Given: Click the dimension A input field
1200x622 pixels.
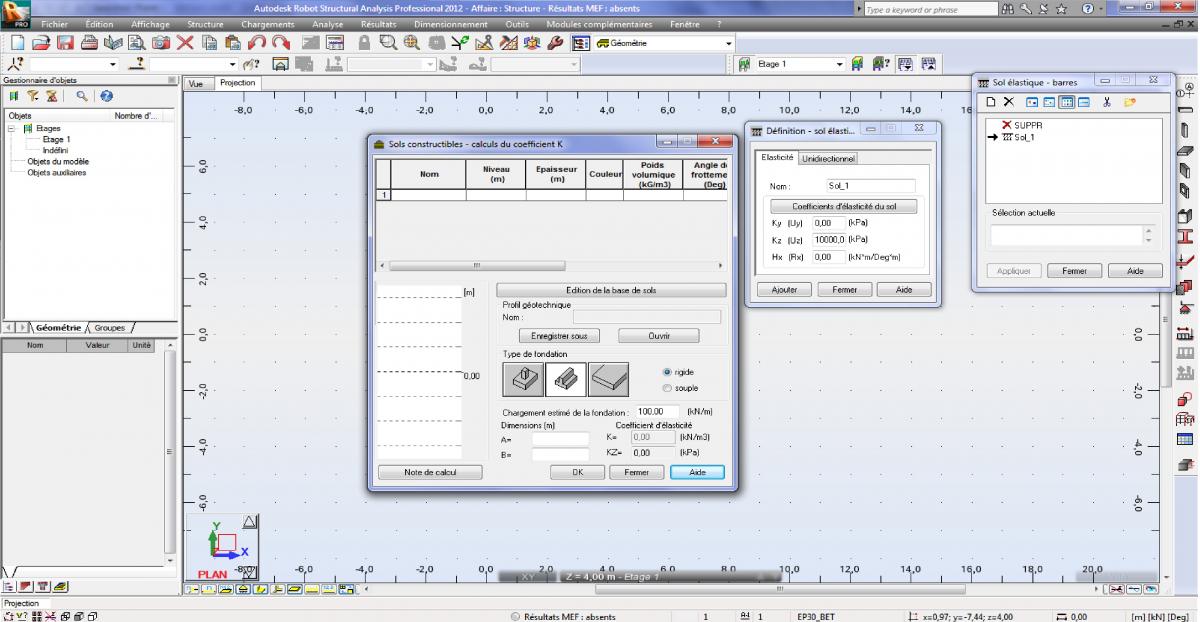Looking at the screenshot, I should coord(561,438).
